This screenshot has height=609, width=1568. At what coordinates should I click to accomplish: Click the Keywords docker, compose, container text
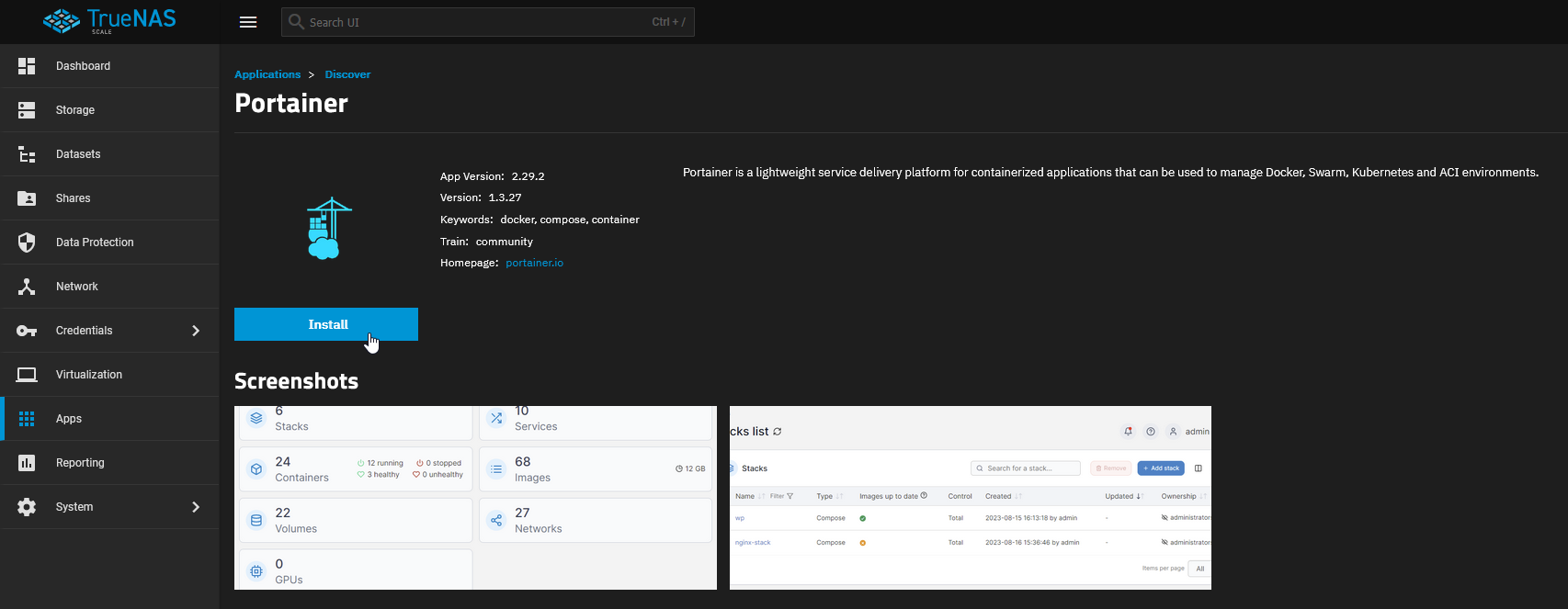[x=540, y=220]
